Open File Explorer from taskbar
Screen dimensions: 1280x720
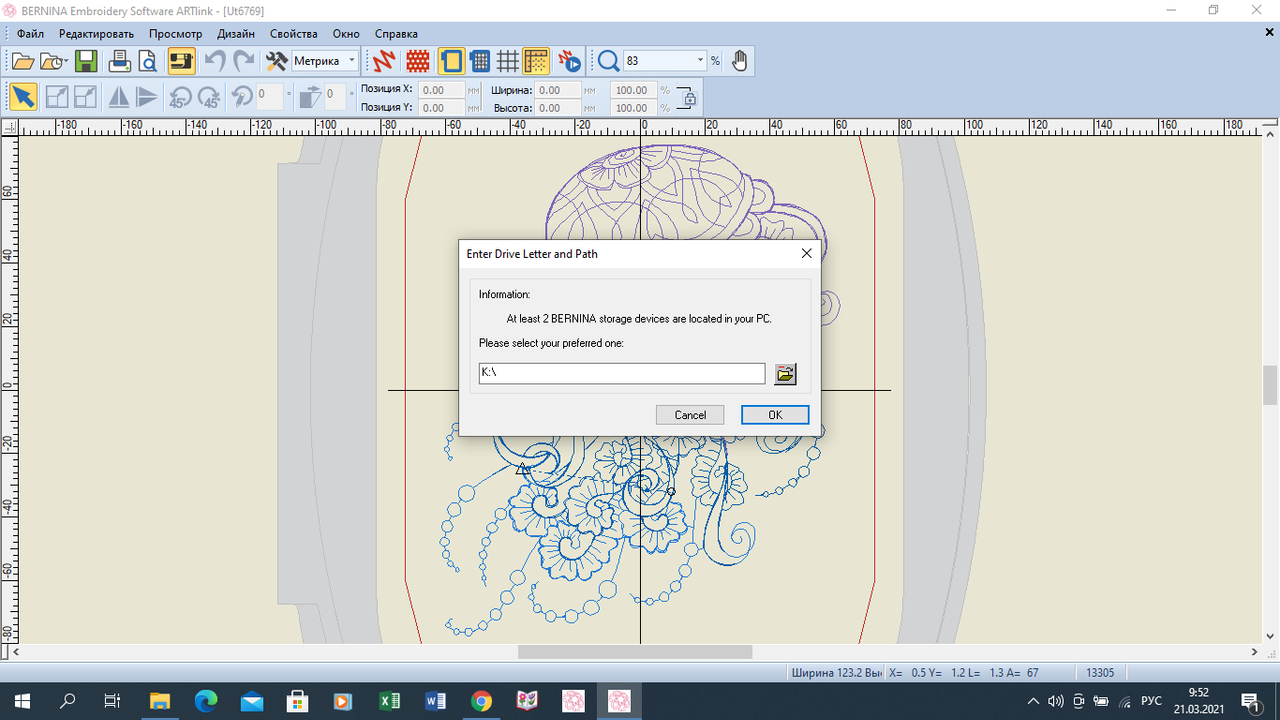tap(160, 701)
